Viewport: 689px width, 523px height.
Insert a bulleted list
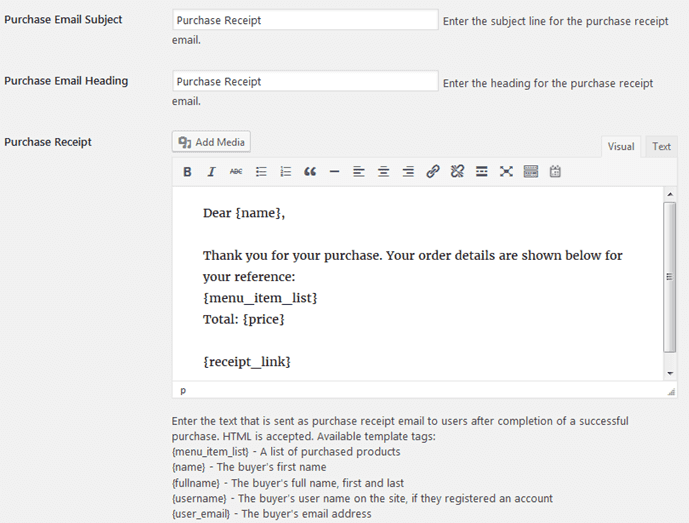coord(261,172)
